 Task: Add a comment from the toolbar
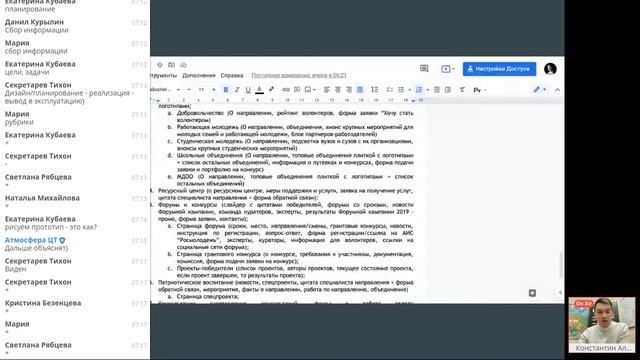point(297,90)
